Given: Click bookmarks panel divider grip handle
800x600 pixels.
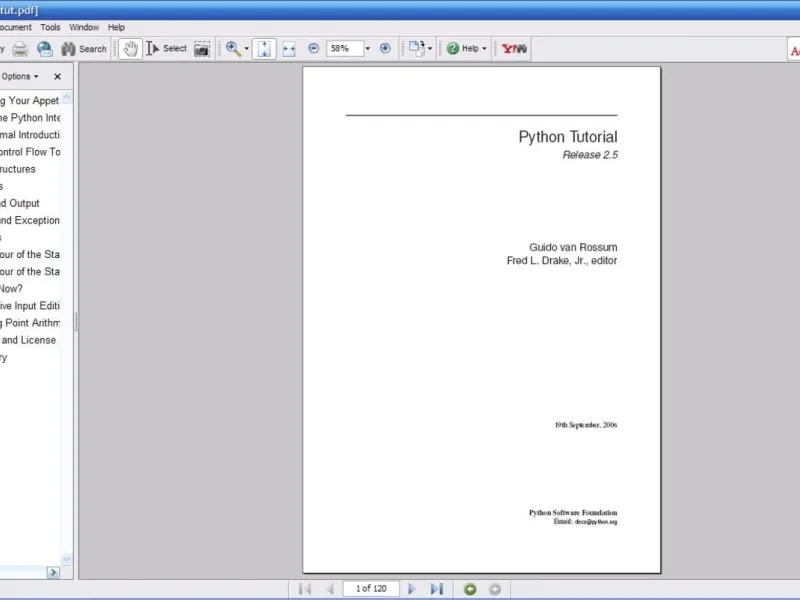Looking at the screenshot, I should [76, 321].
